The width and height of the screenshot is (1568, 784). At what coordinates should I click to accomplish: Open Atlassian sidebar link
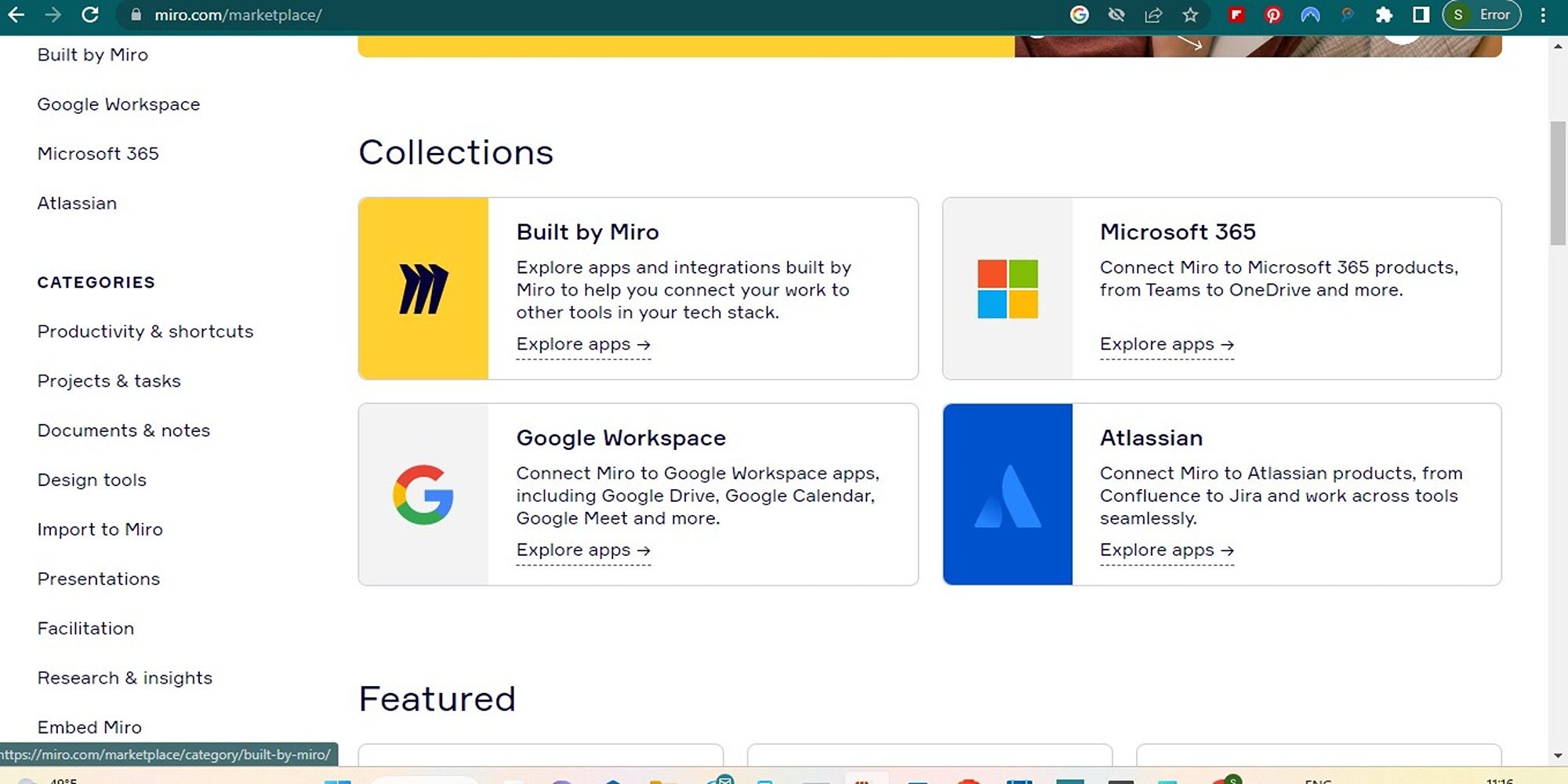pos(77,203)
